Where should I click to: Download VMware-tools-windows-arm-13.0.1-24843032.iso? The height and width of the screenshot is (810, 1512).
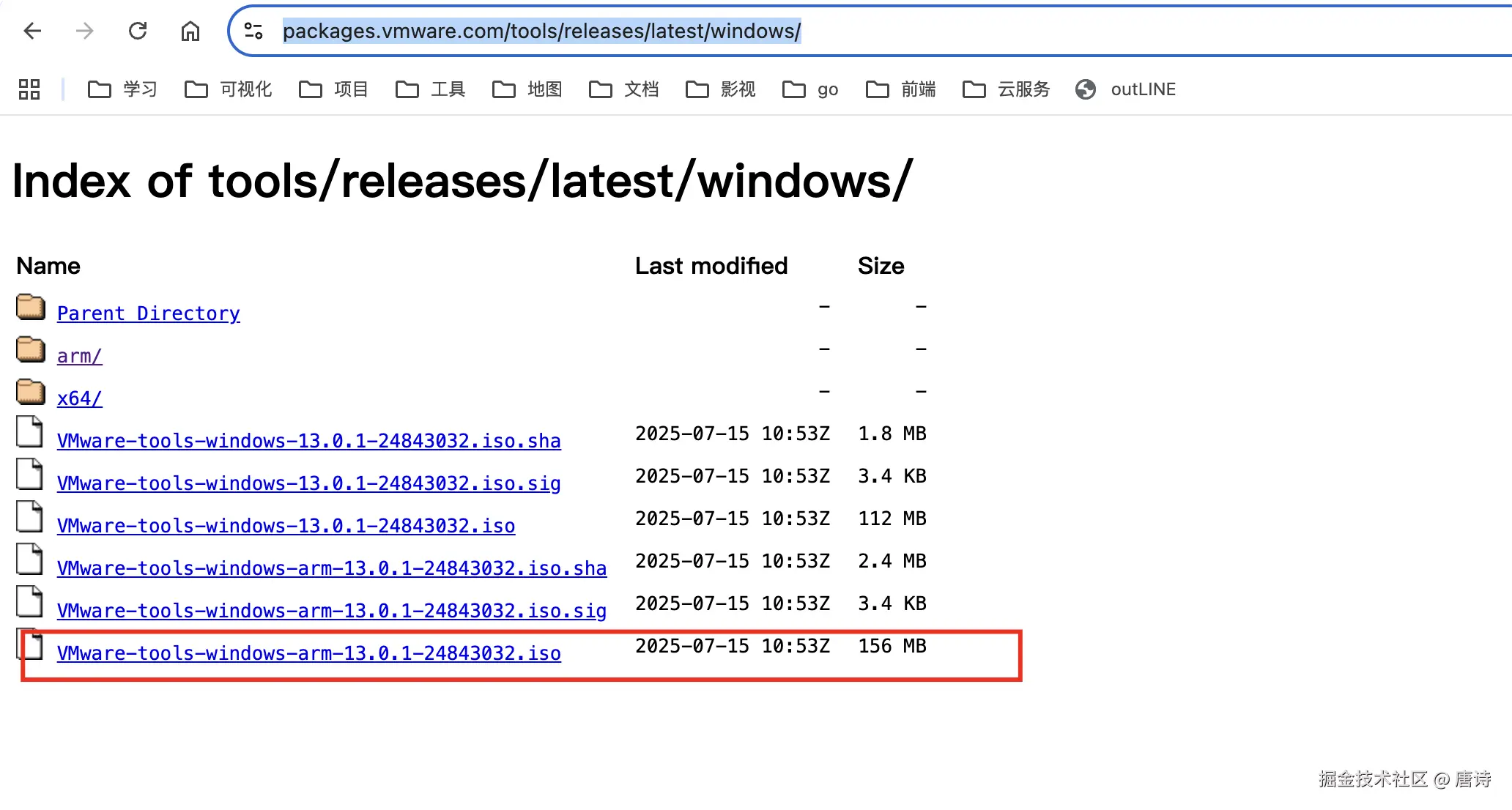(x=308, y=653)
